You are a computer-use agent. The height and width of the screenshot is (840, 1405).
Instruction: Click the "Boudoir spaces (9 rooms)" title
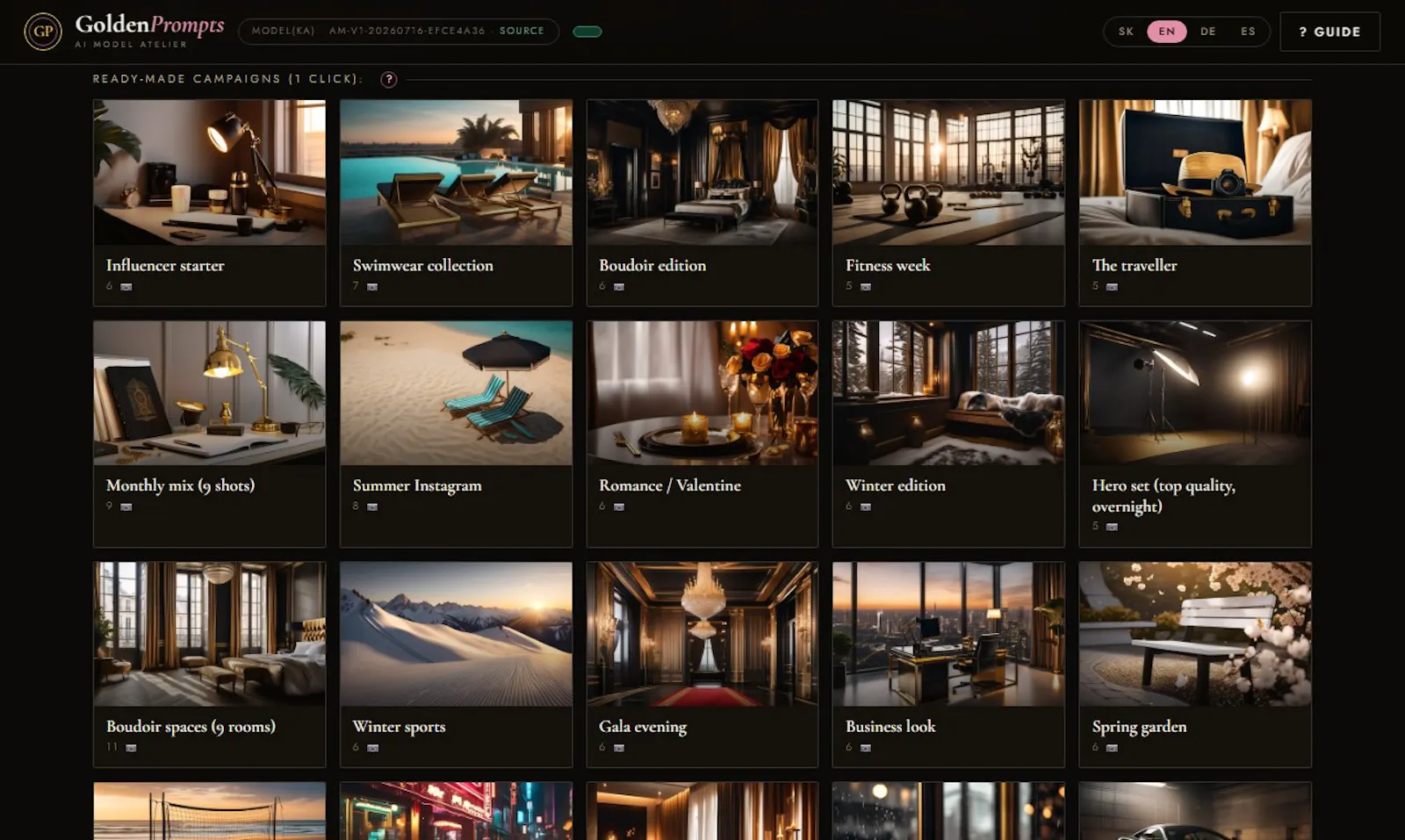pyautogui.click(x=191, y=727)
